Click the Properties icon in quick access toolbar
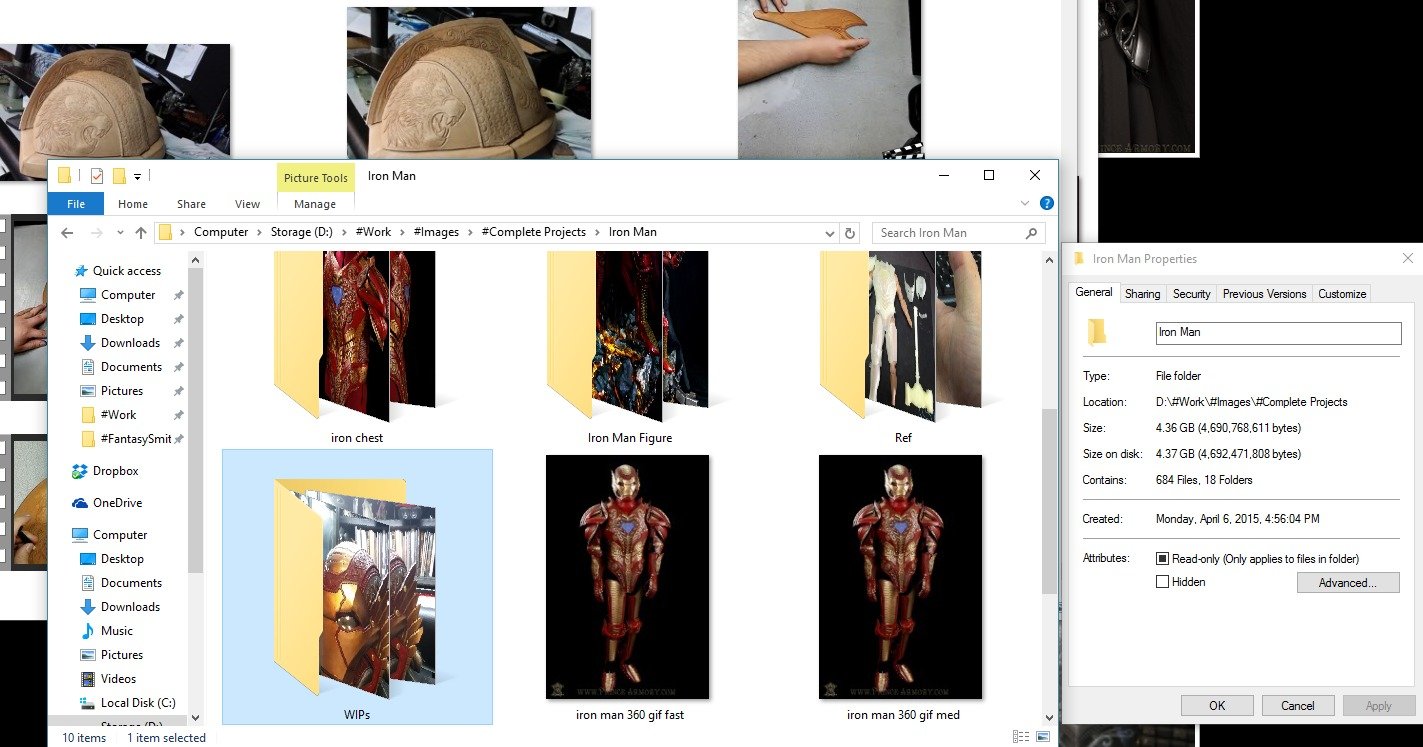1423x747 pixels. [96, 176]
